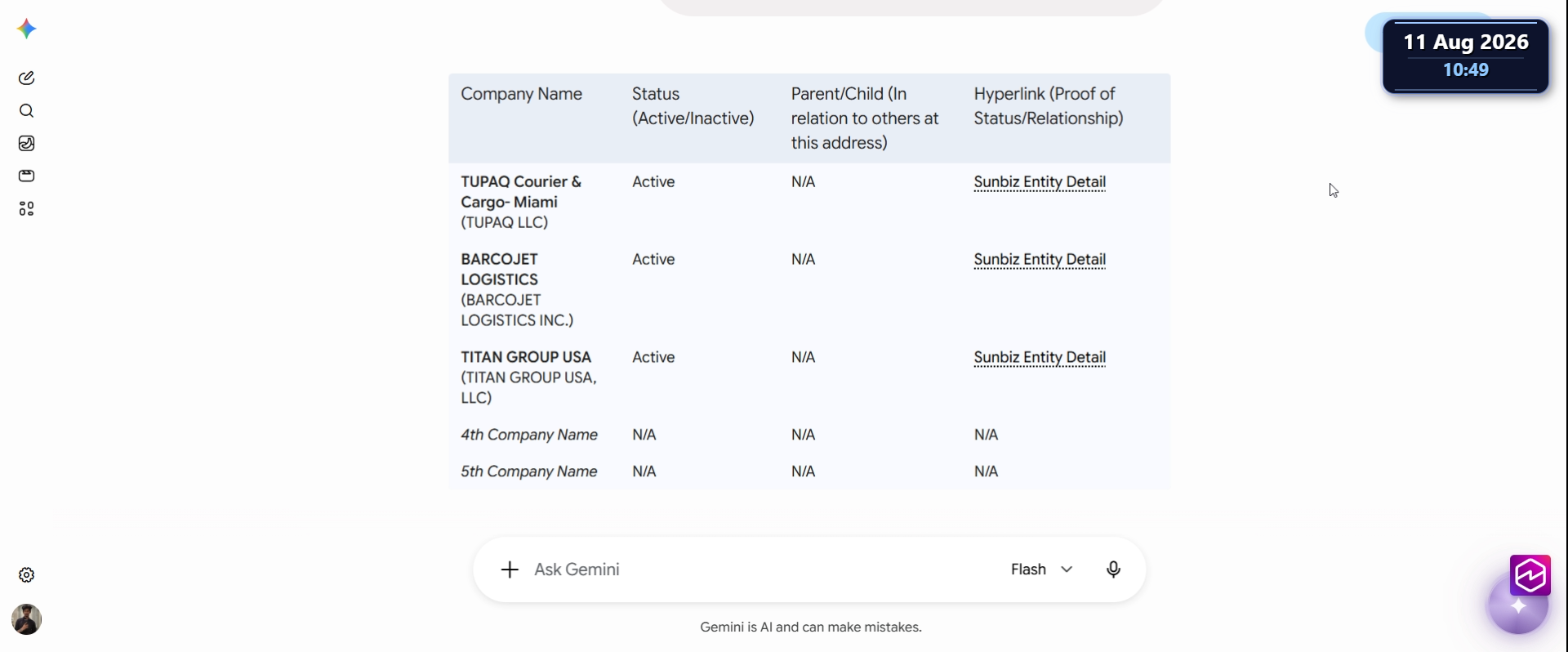Open the image creation sidebar icon
Screen dimensions: 1568x652
pos(26,143)
